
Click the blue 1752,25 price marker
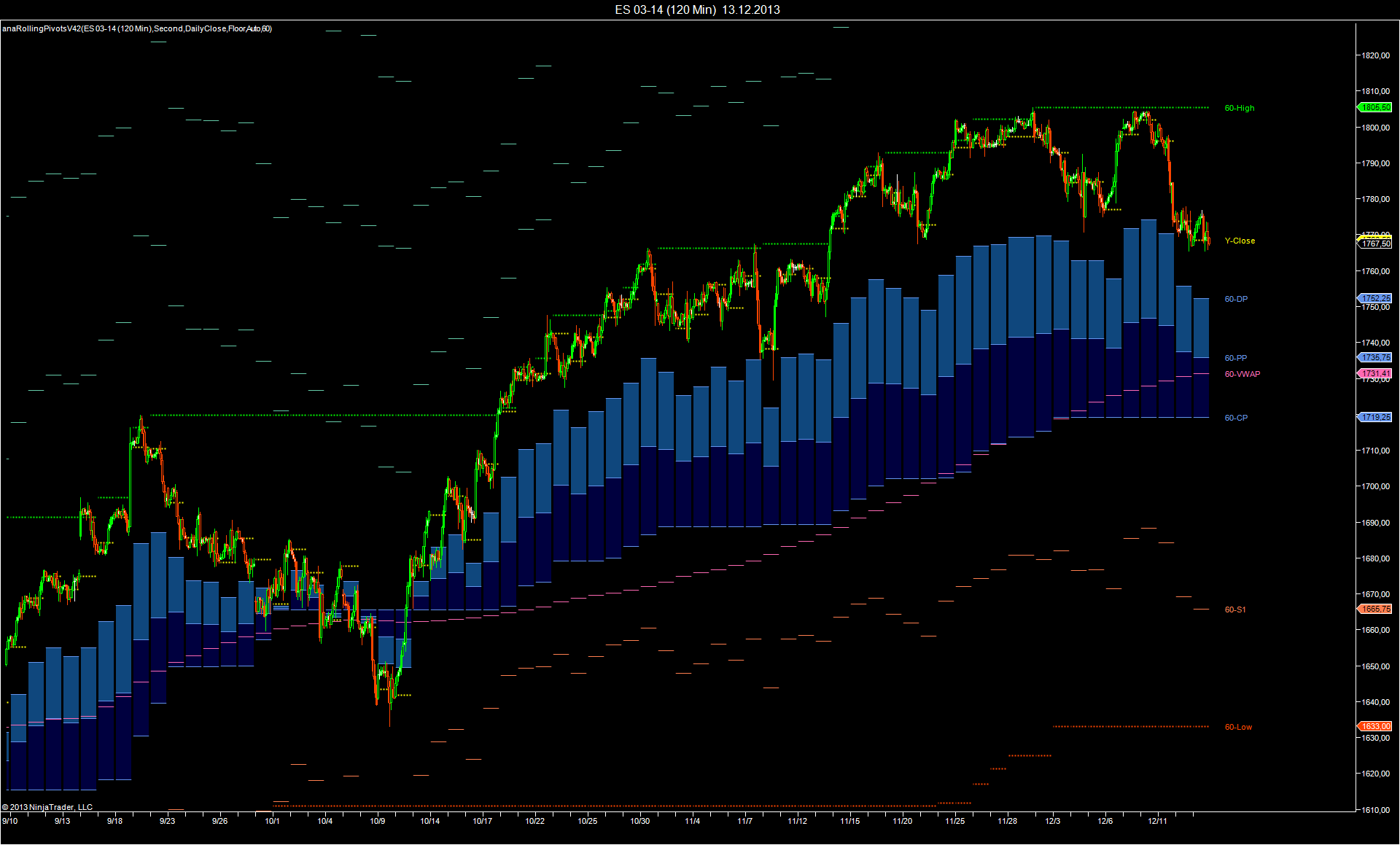1375,299
